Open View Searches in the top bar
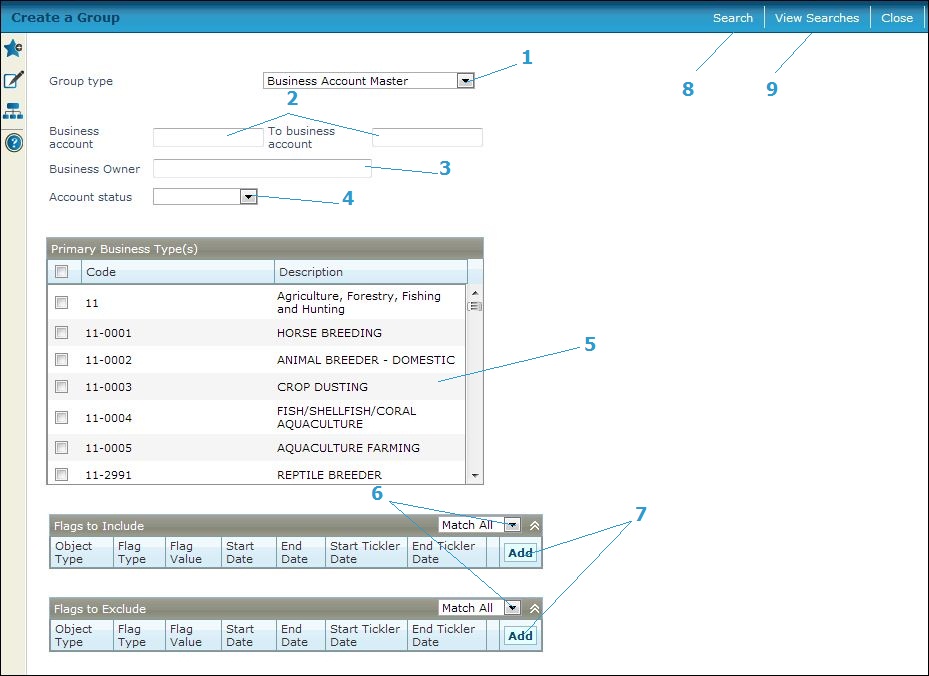This screenshot has width=929, height=676. [x=817, y=18]
